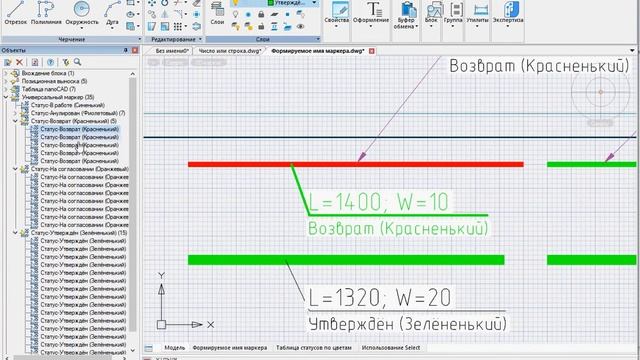Screen dimensions: 640x360
Task: Collapse the Статус-Утверждён (Зелёненький) (15) group arrow
Action: click(15, 233)
